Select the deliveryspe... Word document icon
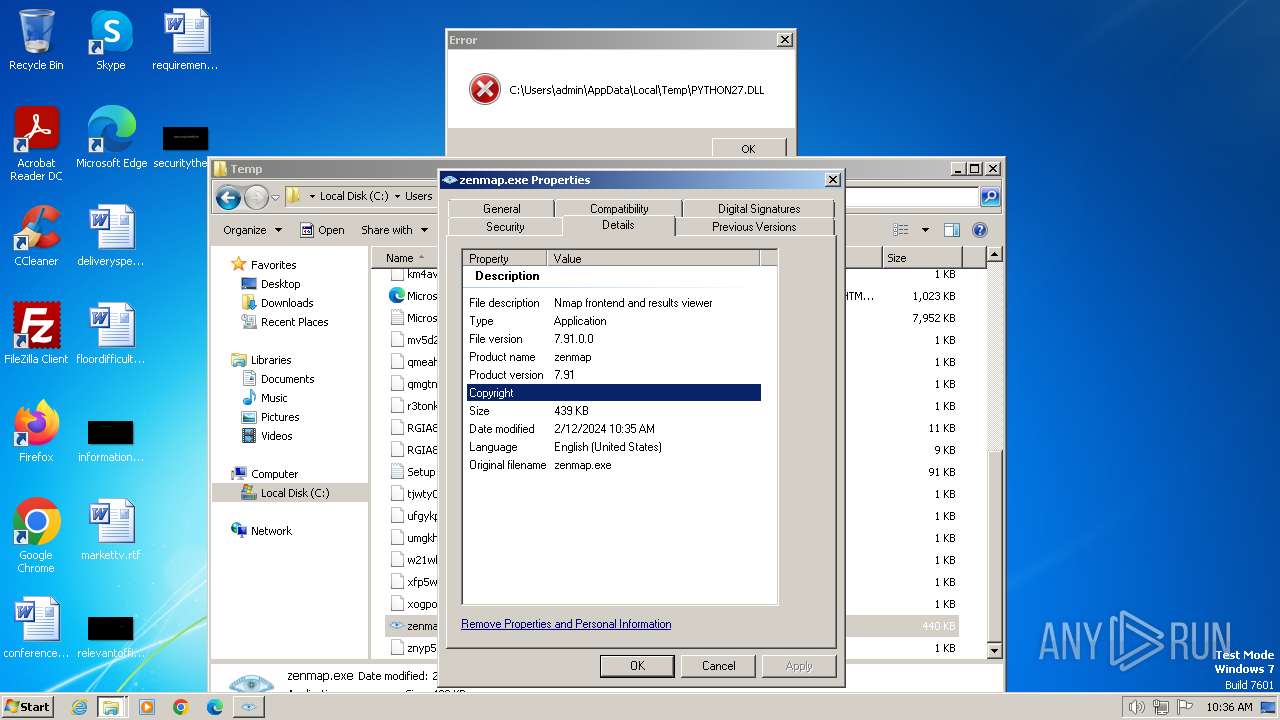 click(x=110, y=237)
